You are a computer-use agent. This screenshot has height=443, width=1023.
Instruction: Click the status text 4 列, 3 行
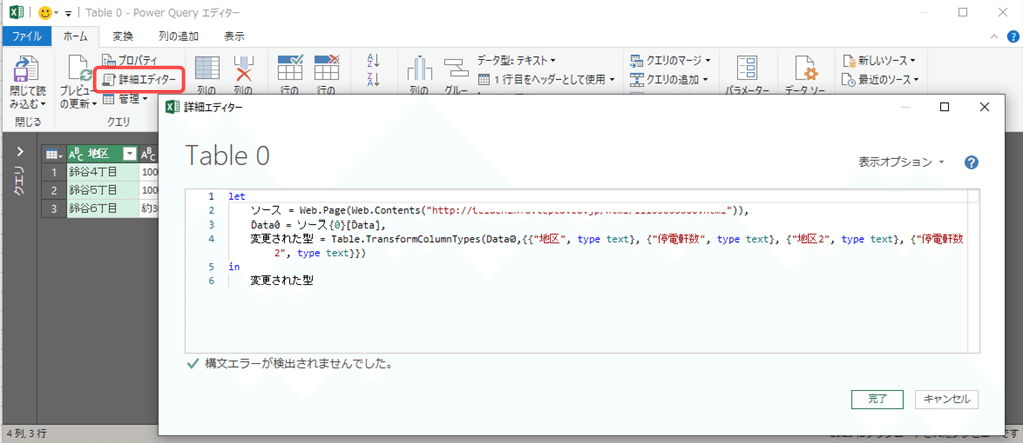click(27, 433)
